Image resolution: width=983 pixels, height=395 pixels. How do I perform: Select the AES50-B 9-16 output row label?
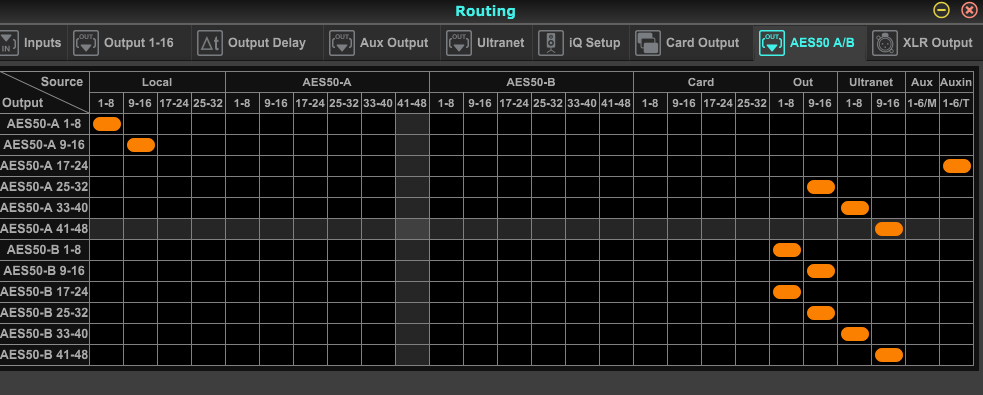[45, 271]
